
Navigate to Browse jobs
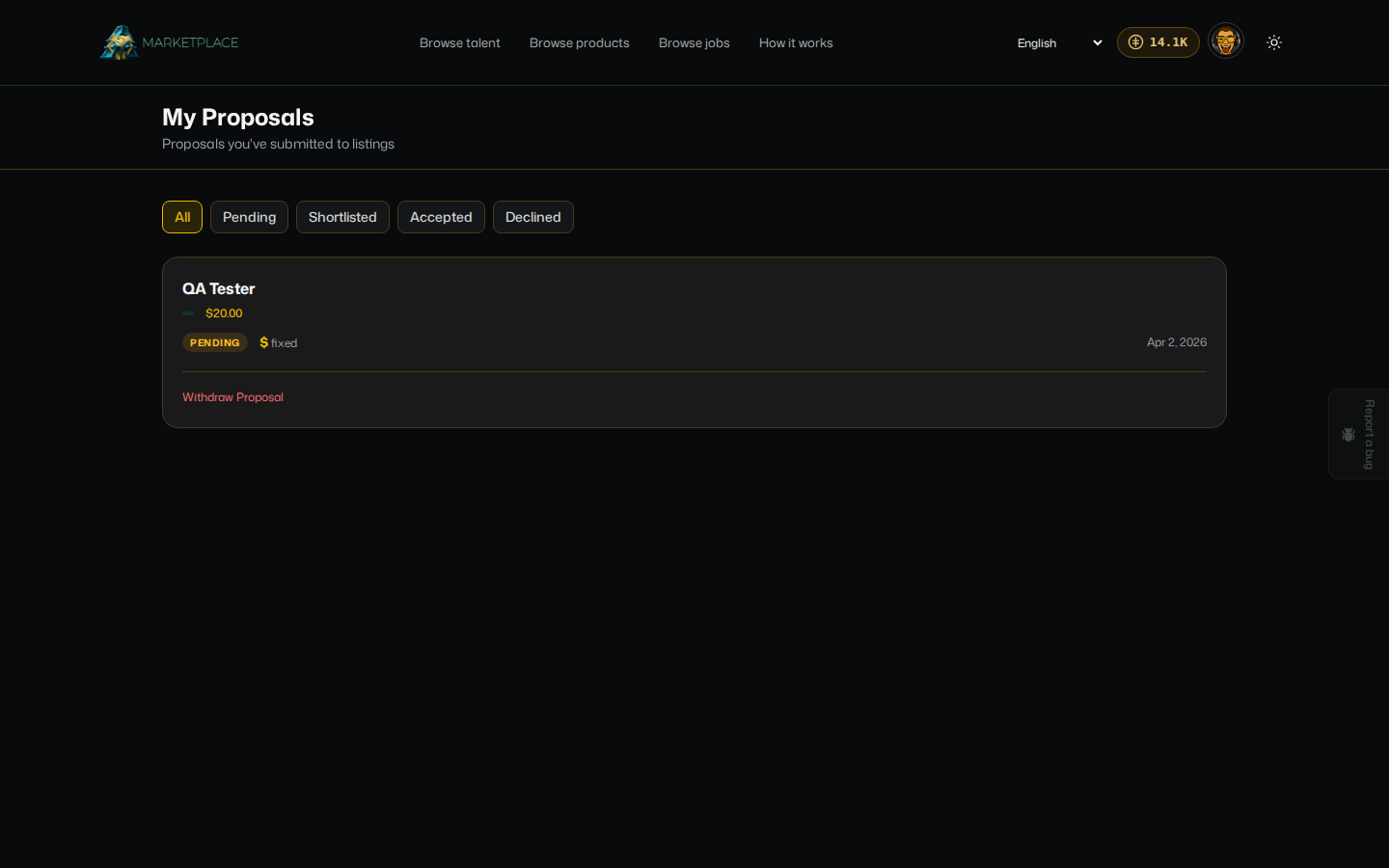694,42
